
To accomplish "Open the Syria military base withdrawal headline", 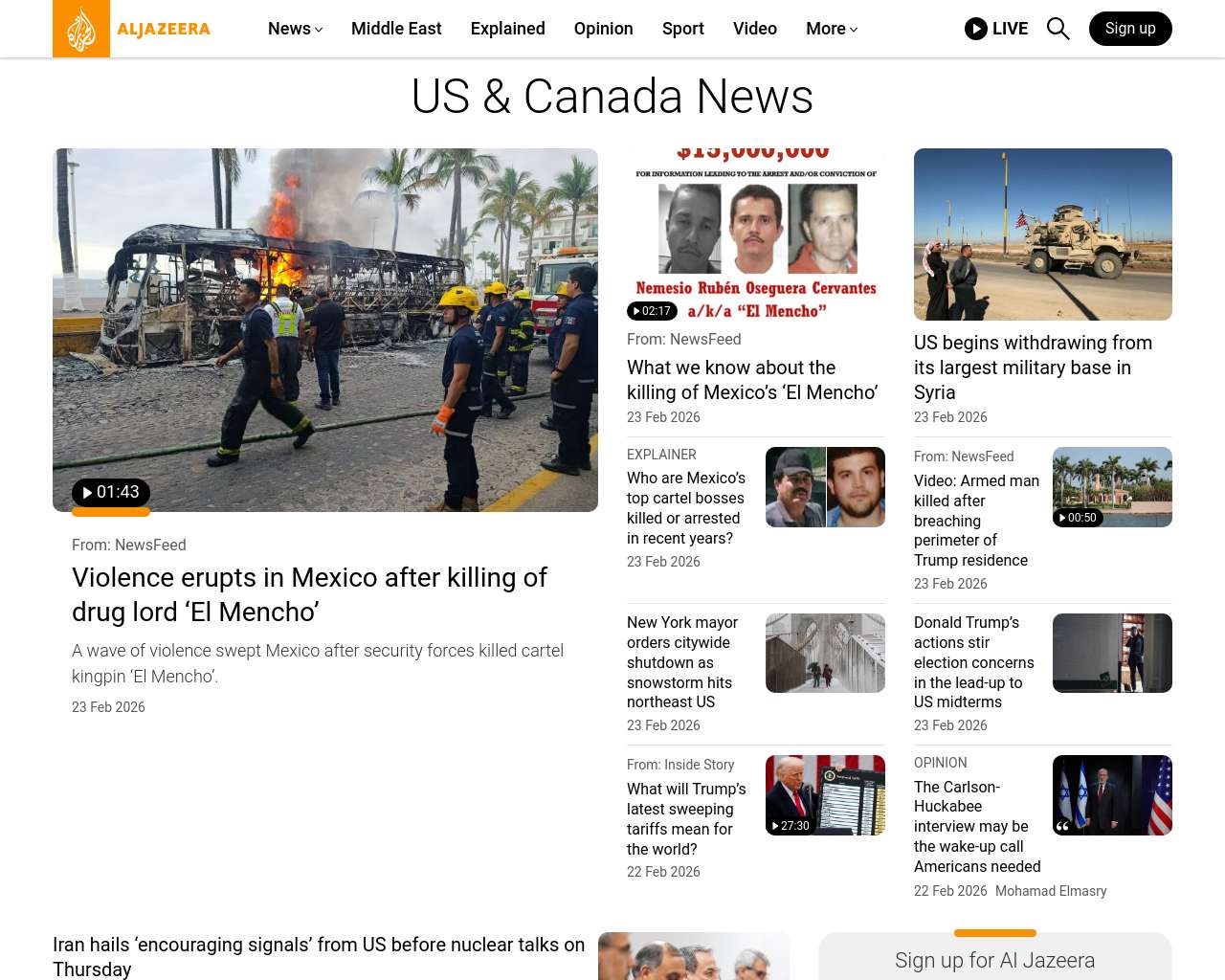I will [x=1033, y=367].
